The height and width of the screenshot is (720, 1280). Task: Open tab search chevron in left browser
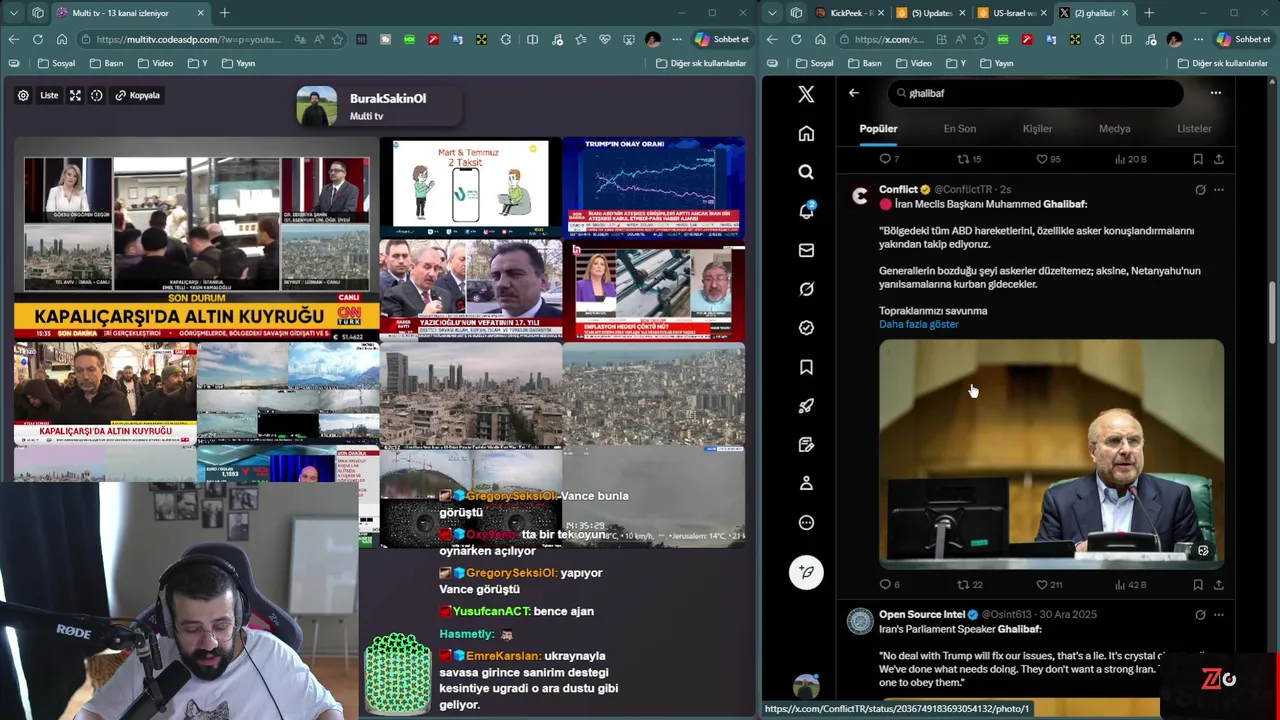tap(15, 13)
